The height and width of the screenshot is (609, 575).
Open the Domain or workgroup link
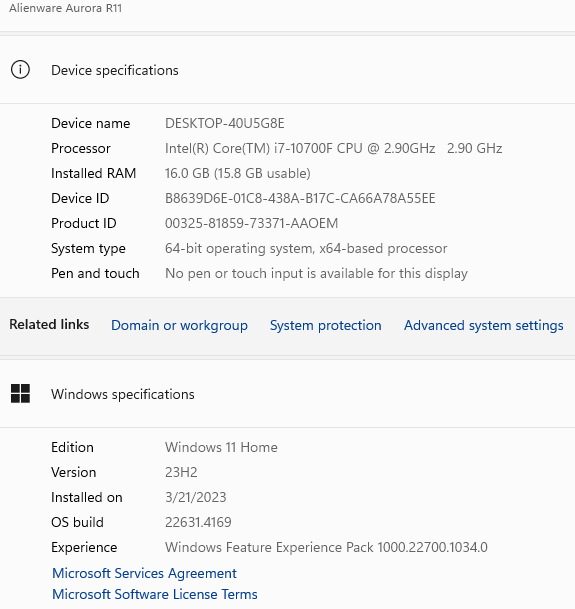pos(179,325)
